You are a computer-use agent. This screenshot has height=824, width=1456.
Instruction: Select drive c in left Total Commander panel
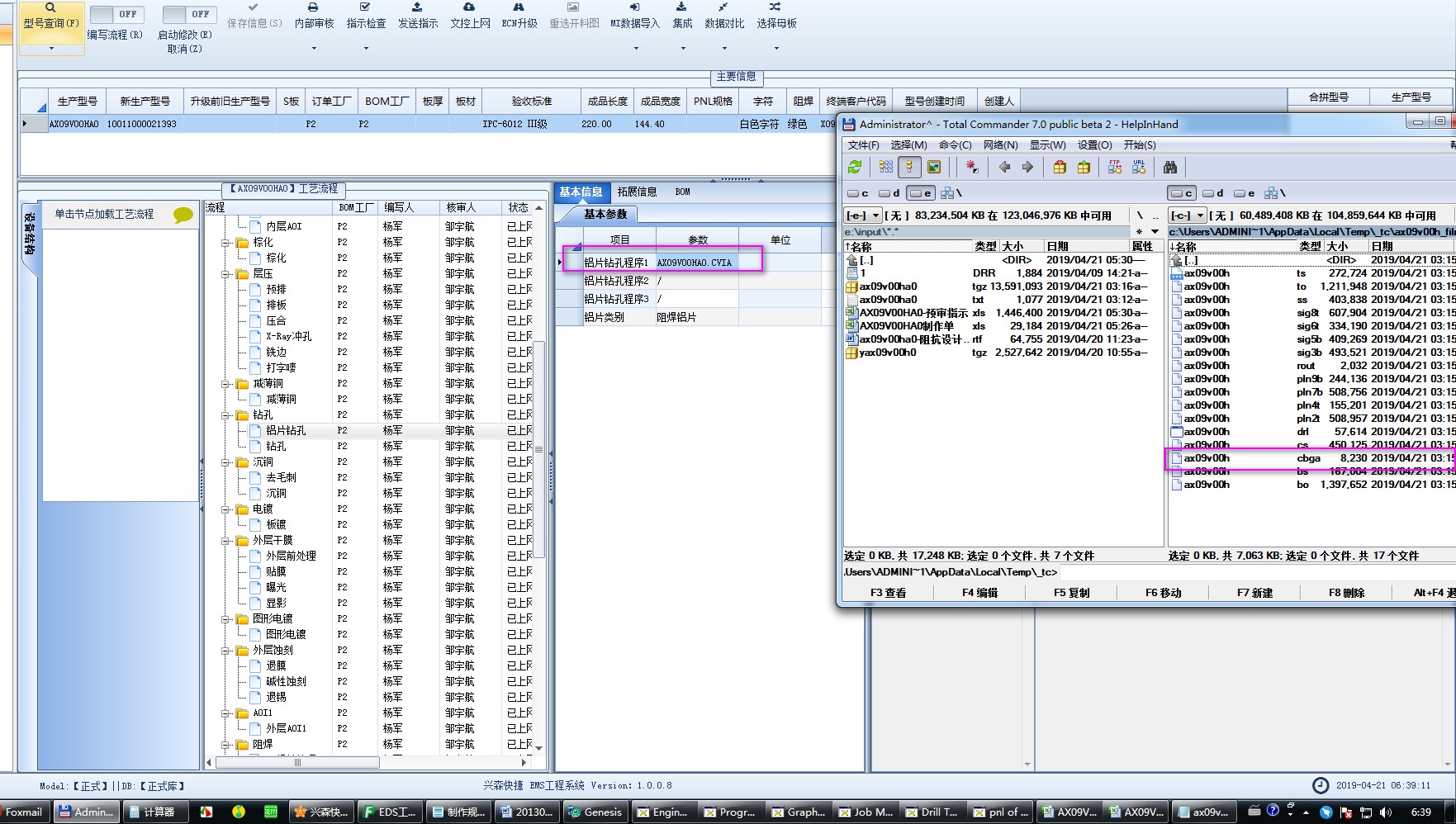coord(857,193)
